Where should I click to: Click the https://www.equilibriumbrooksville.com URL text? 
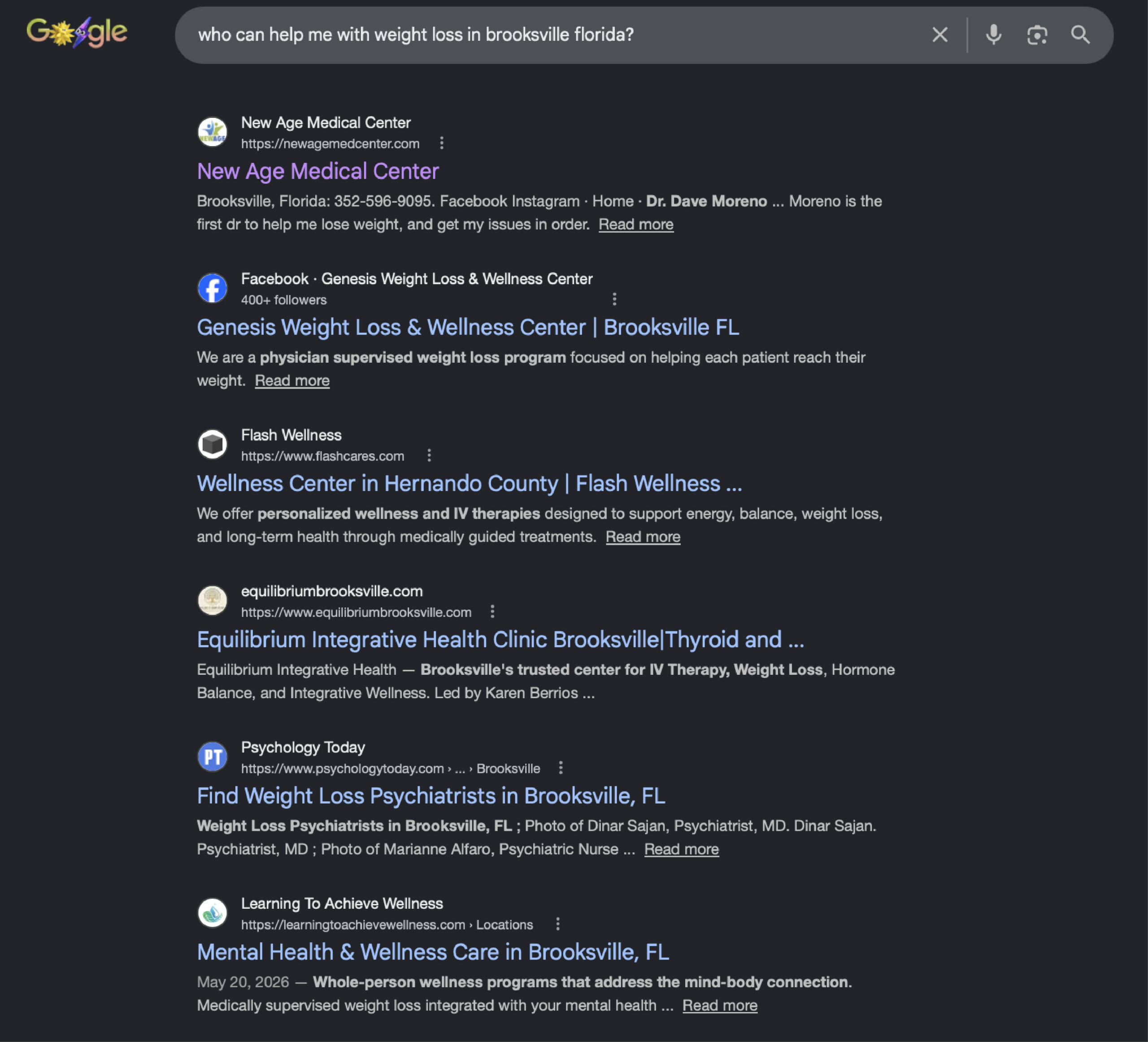[356, 612]
